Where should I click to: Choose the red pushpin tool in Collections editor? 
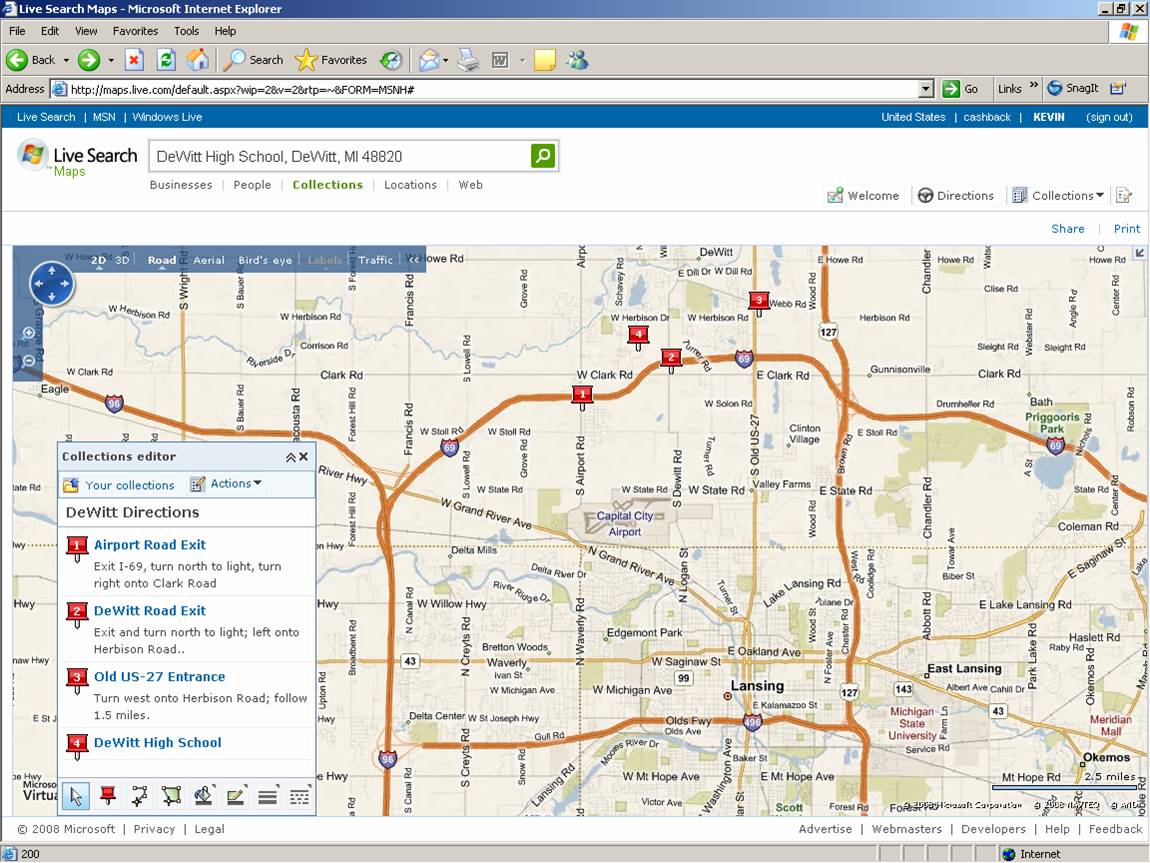click(108, 796)
